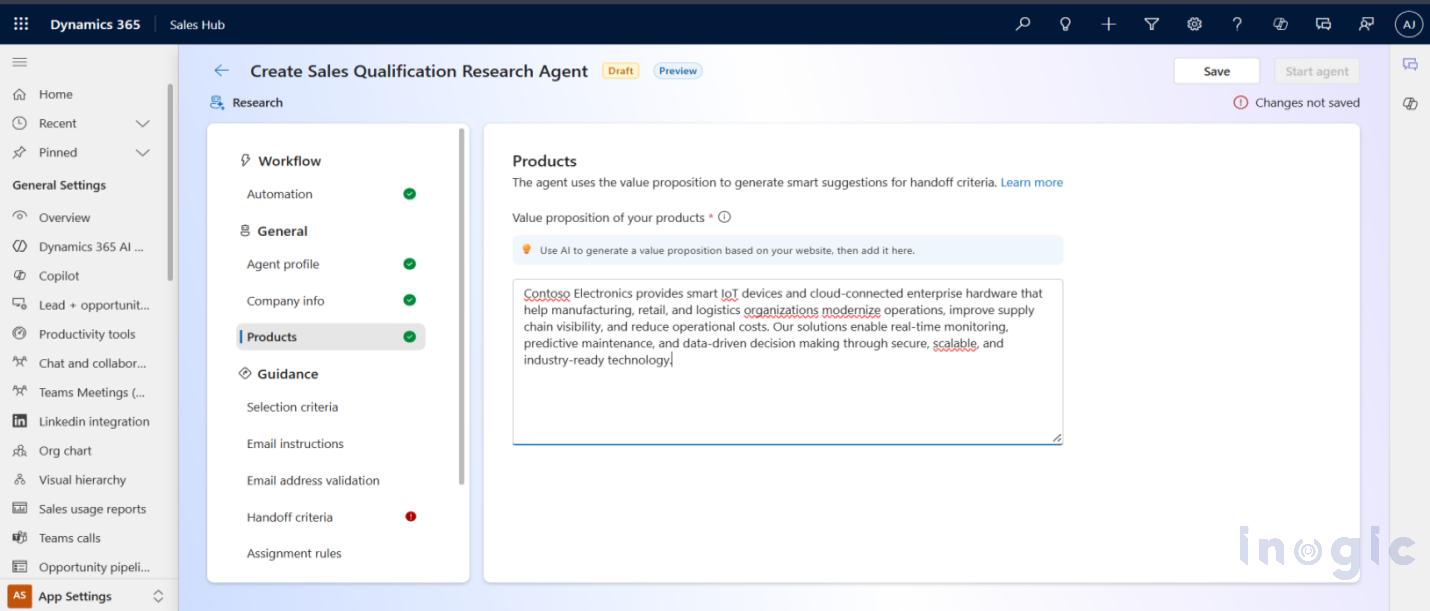The height and width of the screenshot is (611, 1430).
Task: Open the Agent profile section
Action: (x=283, y=264)
